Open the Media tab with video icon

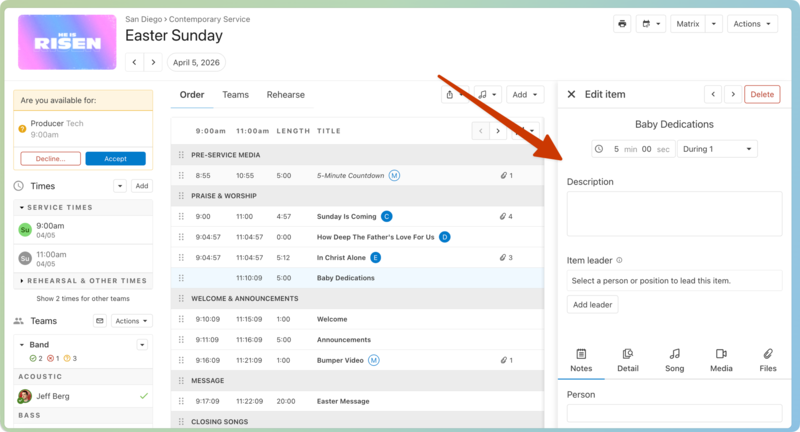tap(721, 360)
